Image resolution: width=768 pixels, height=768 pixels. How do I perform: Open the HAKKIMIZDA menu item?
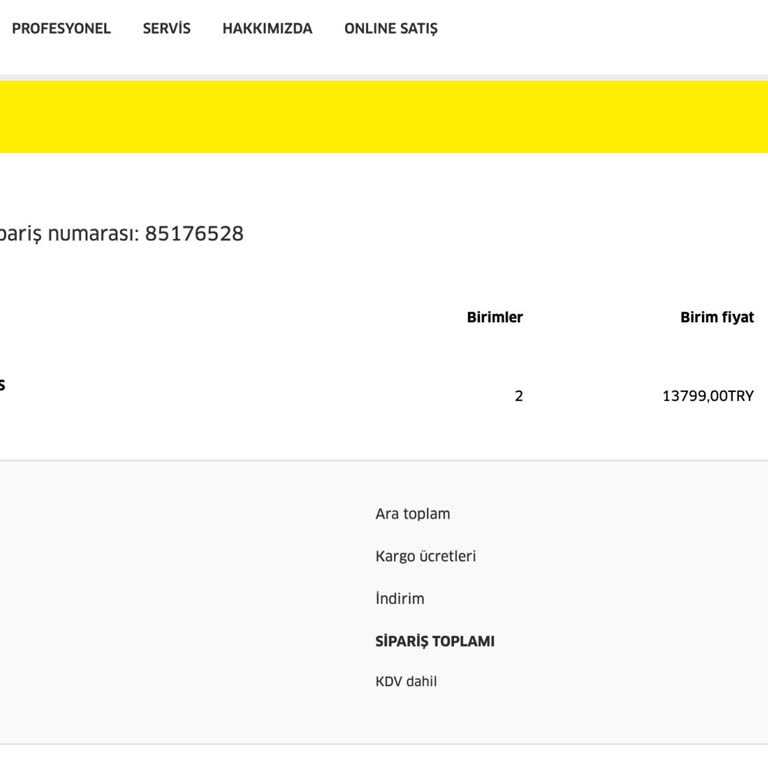(267, 28)
